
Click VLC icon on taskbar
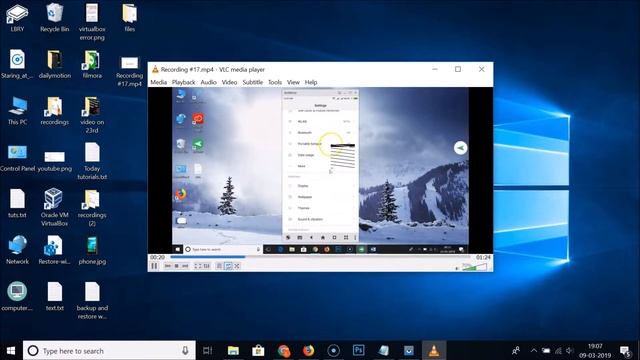pos(433,351)
